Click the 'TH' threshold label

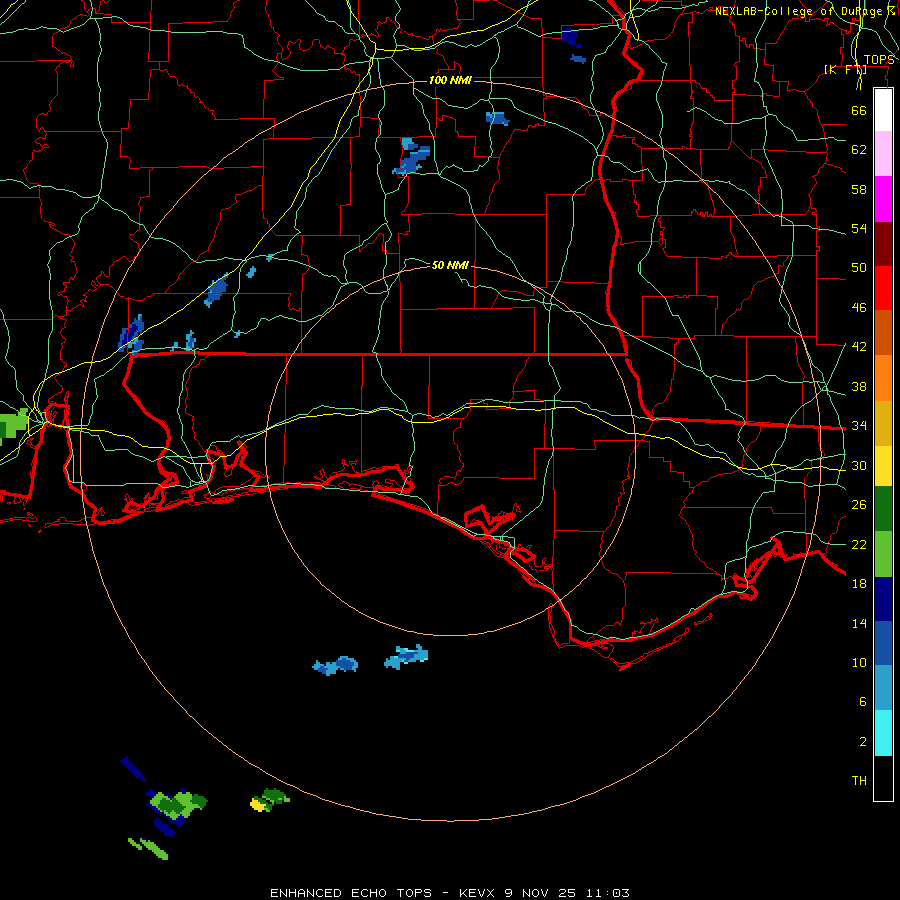coord(859,781)
